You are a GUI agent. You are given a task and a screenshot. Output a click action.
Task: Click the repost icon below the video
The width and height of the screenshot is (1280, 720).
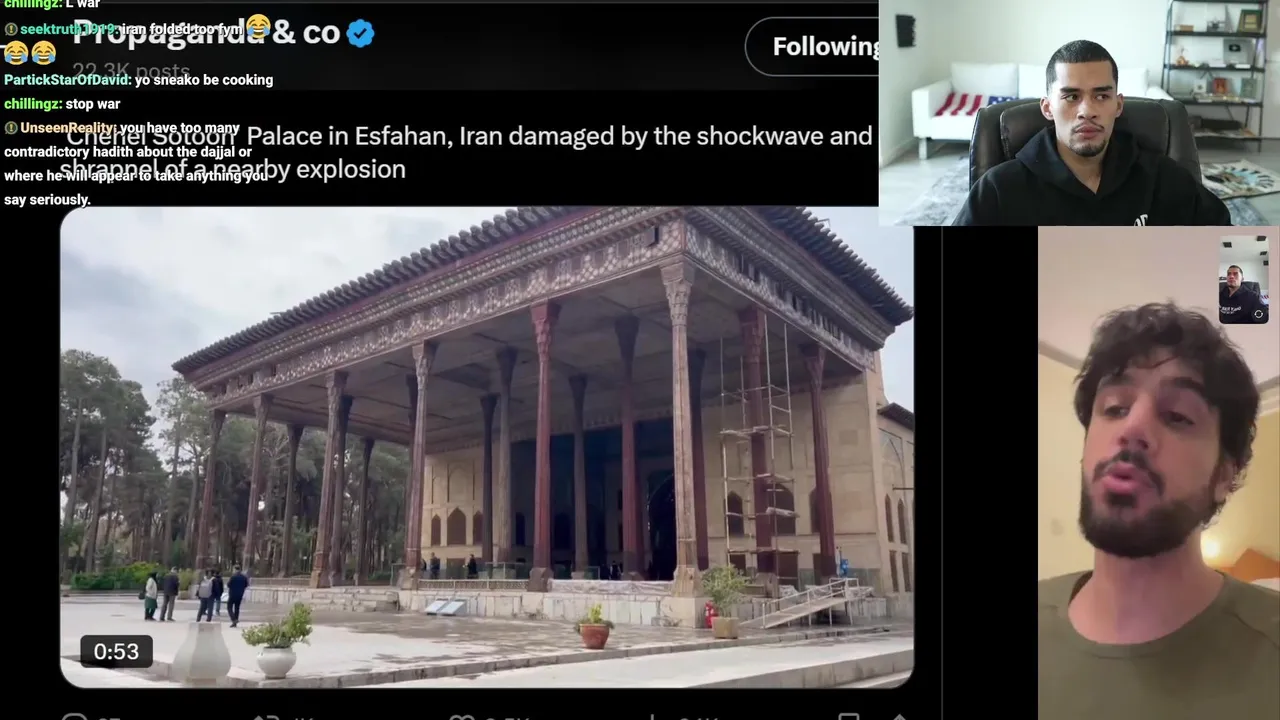pyautogui.click(x=265, y=716)
